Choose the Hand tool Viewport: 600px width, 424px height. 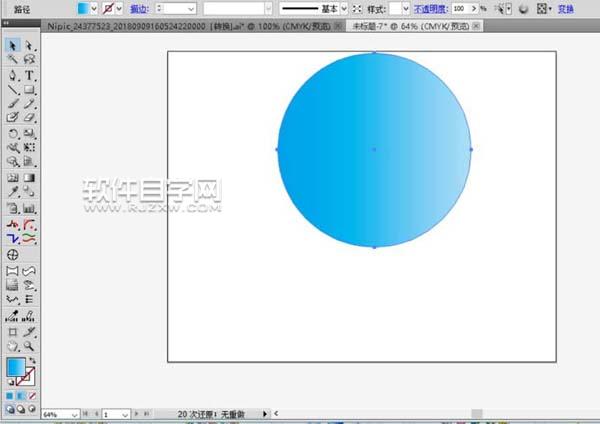click(x=13, y=346)
